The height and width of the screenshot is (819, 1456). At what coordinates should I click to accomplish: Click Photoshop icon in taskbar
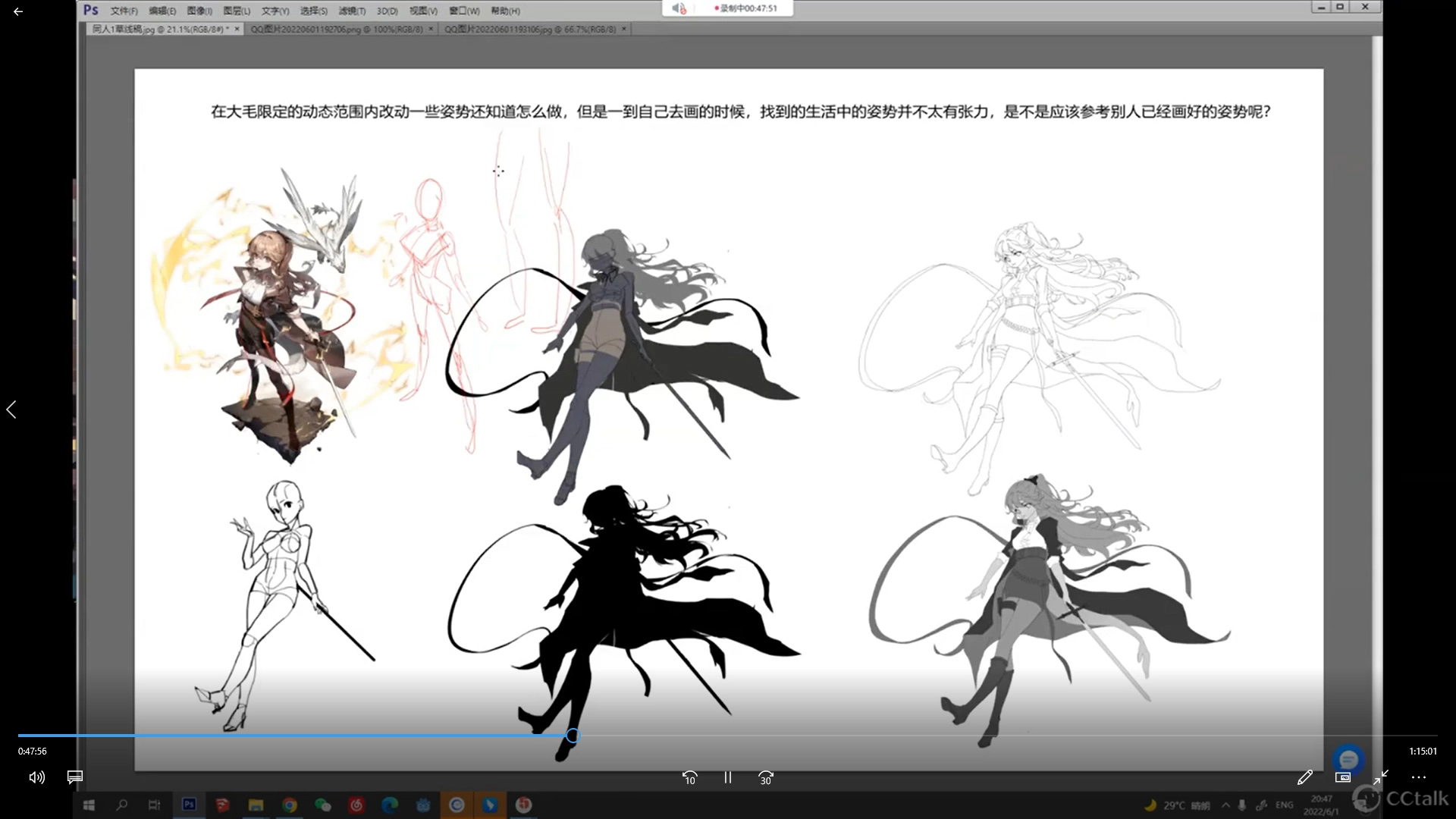coord(189,805)
